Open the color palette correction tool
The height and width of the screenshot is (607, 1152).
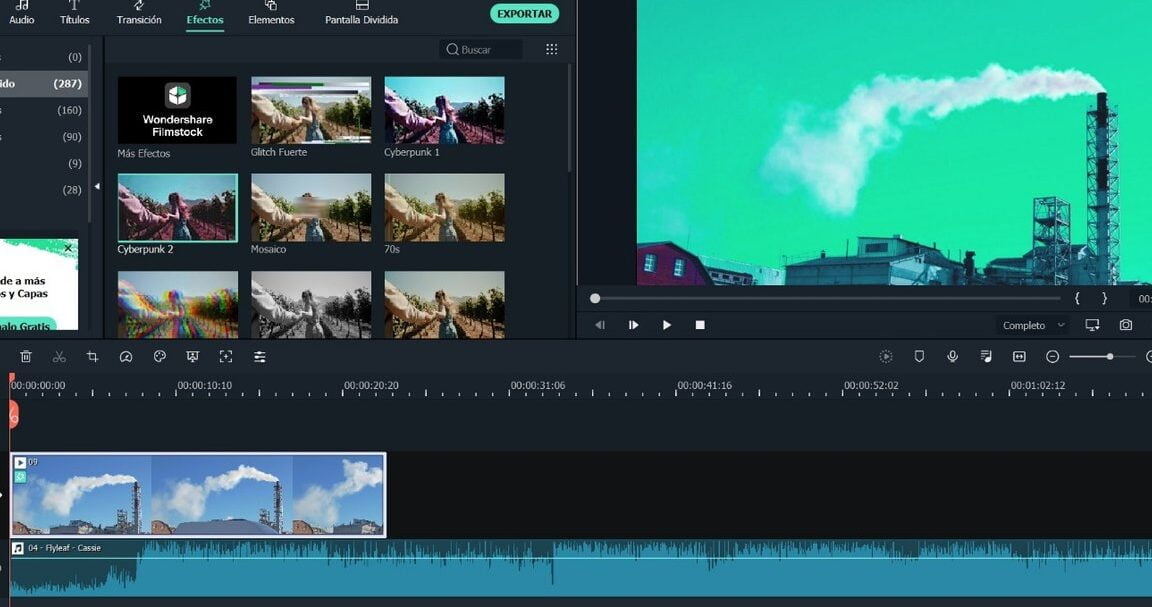159,357
